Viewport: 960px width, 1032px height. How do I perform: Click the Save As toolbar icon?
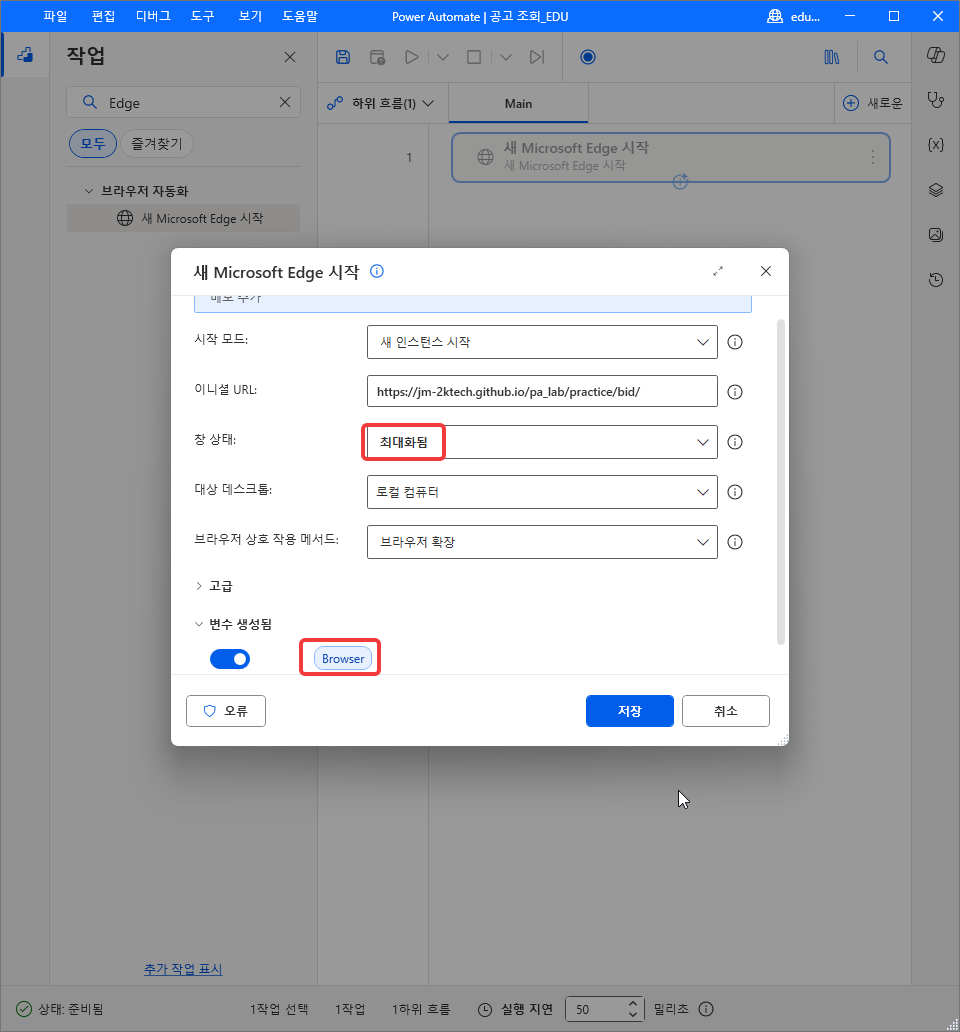pos(377,57)
